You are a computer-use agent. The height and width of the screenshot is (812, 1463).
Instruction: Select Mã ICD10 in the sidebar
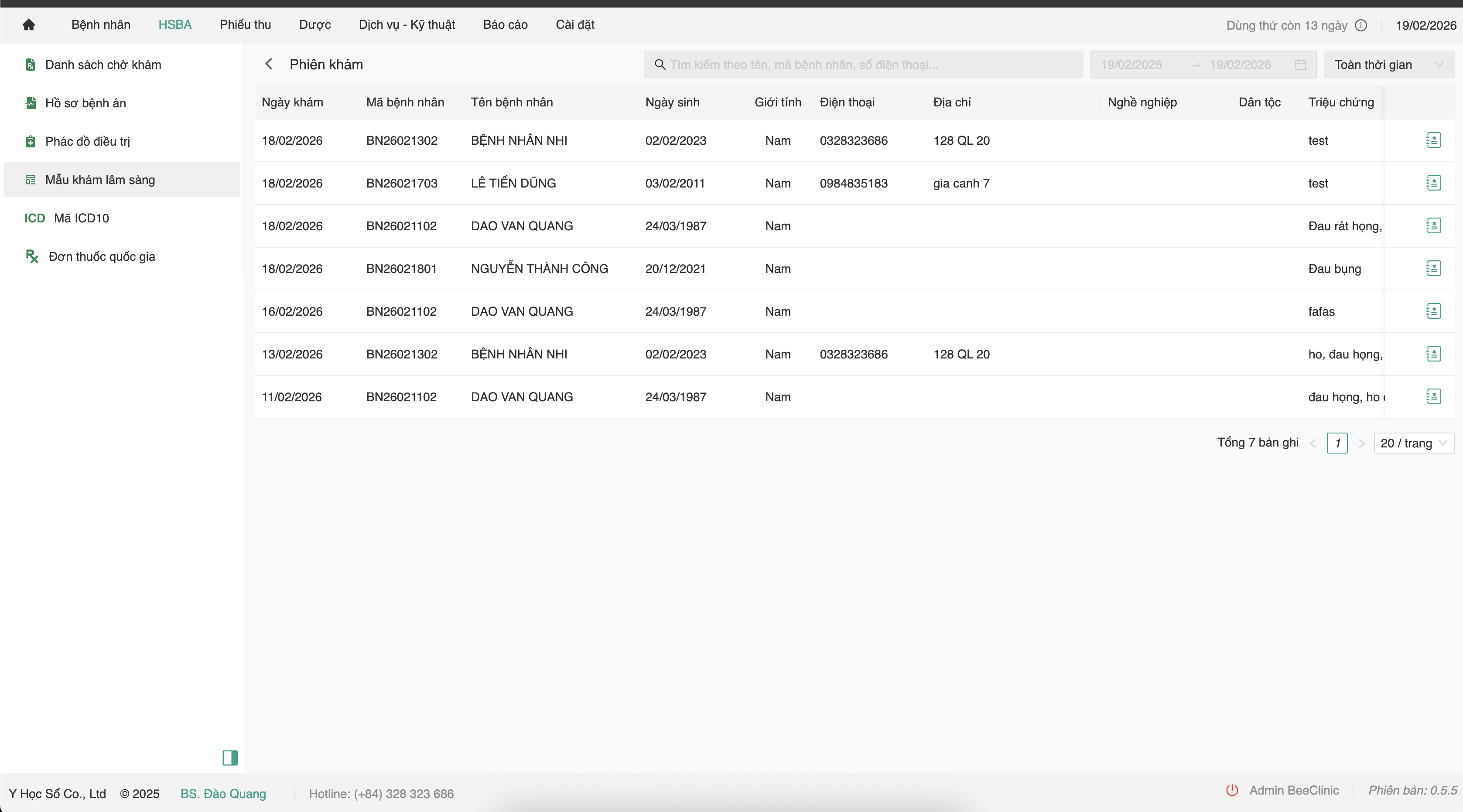pos(81,218)
